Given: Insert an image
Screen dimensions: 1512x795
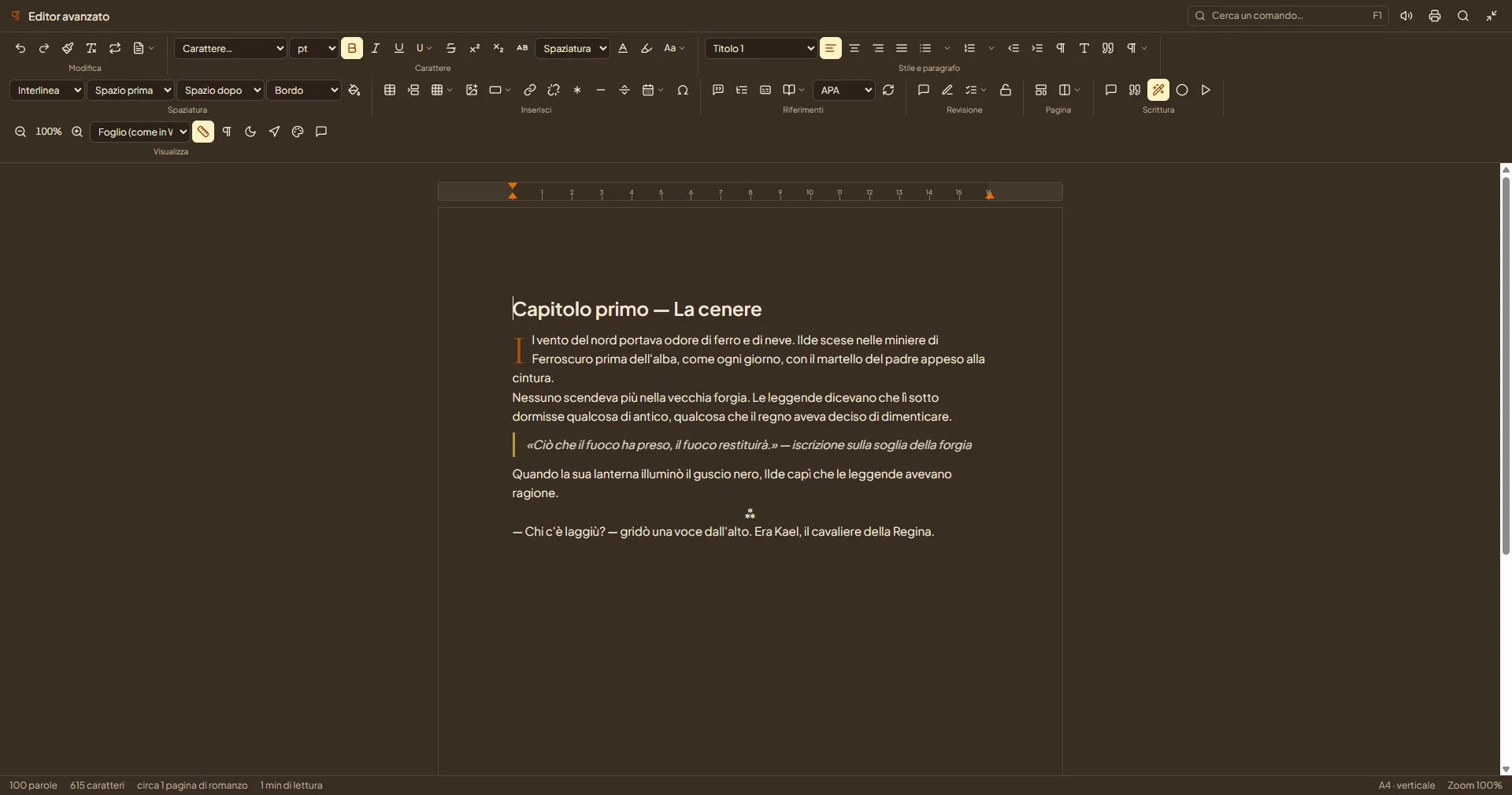Looking at the screenshot, I should point(472,90).
